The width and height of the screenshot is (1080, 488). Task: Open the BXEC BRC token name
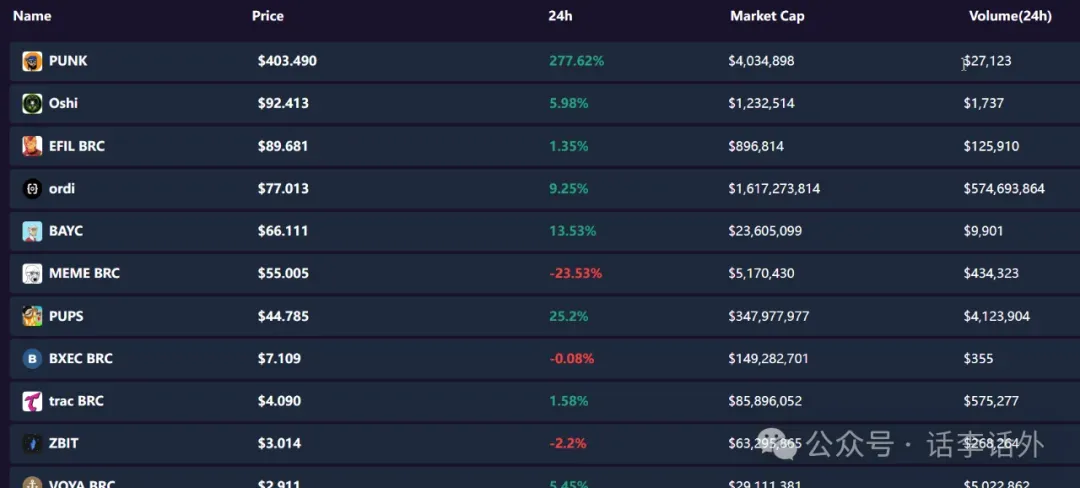pos(81,359)
